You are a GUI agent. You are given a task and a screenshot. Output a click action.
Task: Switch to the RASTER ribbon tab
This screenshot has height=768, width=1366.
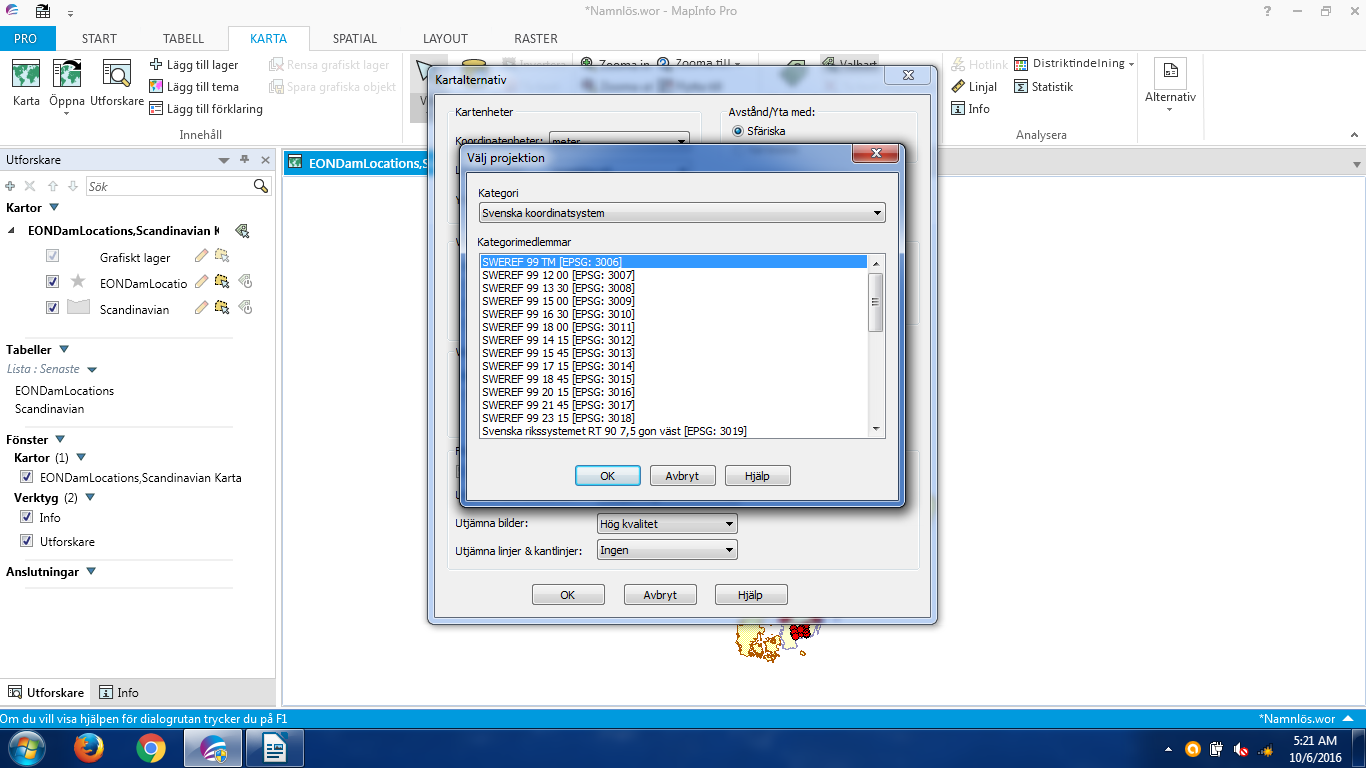tap(536, 39)
